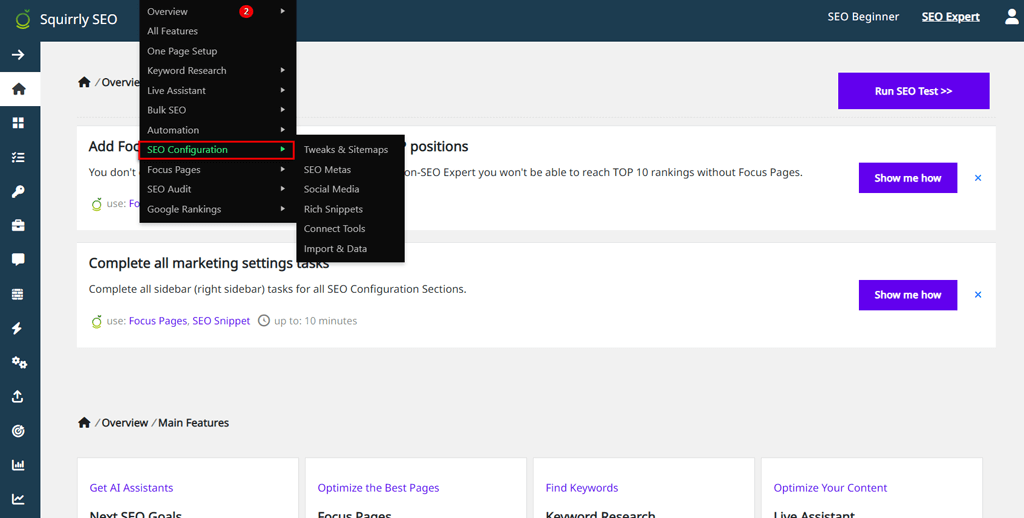Open the line chart (Rankings) sidebar icon
The image size is (1024, 518).
tap(18, 499)
